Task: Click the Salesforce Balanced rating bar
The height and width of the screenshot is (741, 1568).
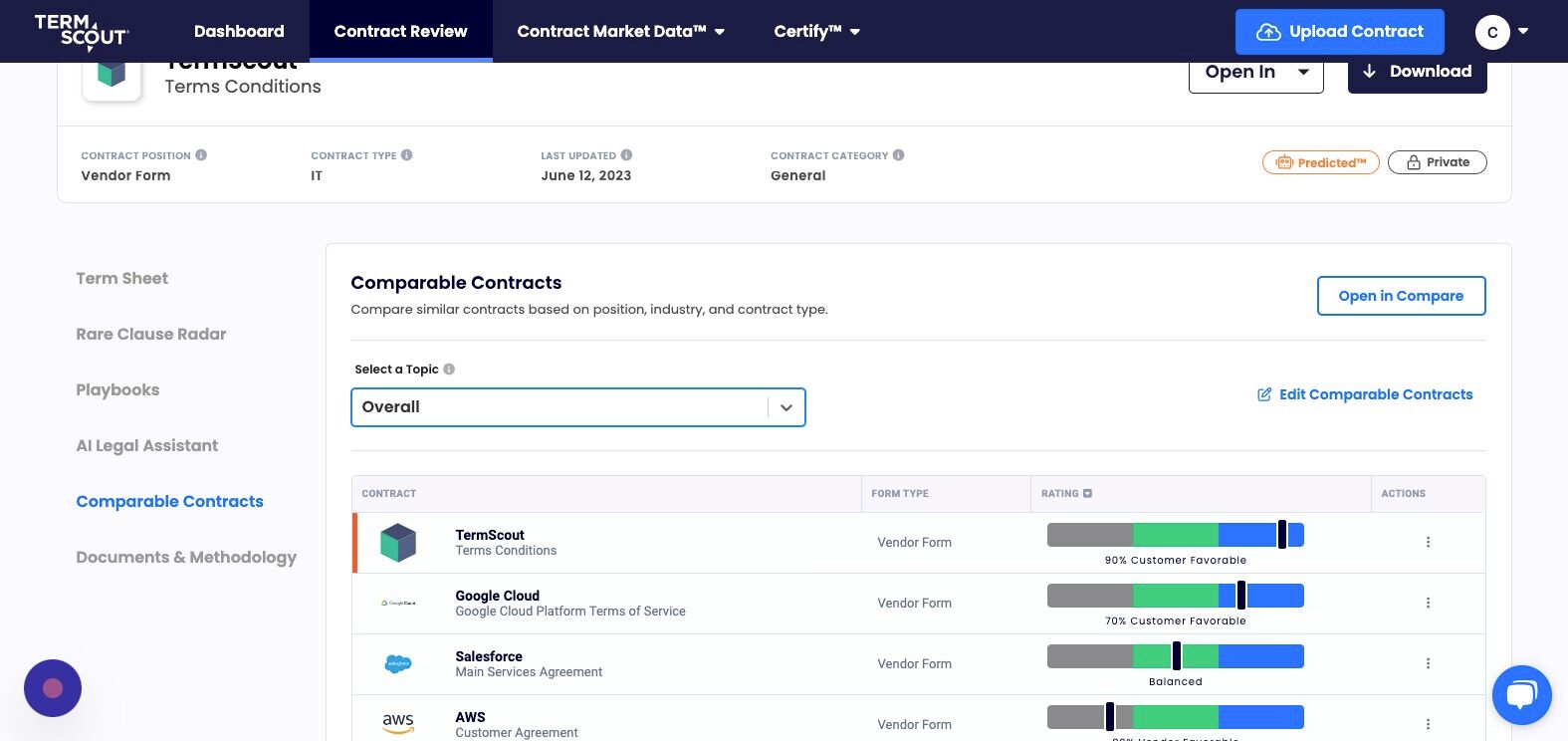Action: coord(1176,656)
